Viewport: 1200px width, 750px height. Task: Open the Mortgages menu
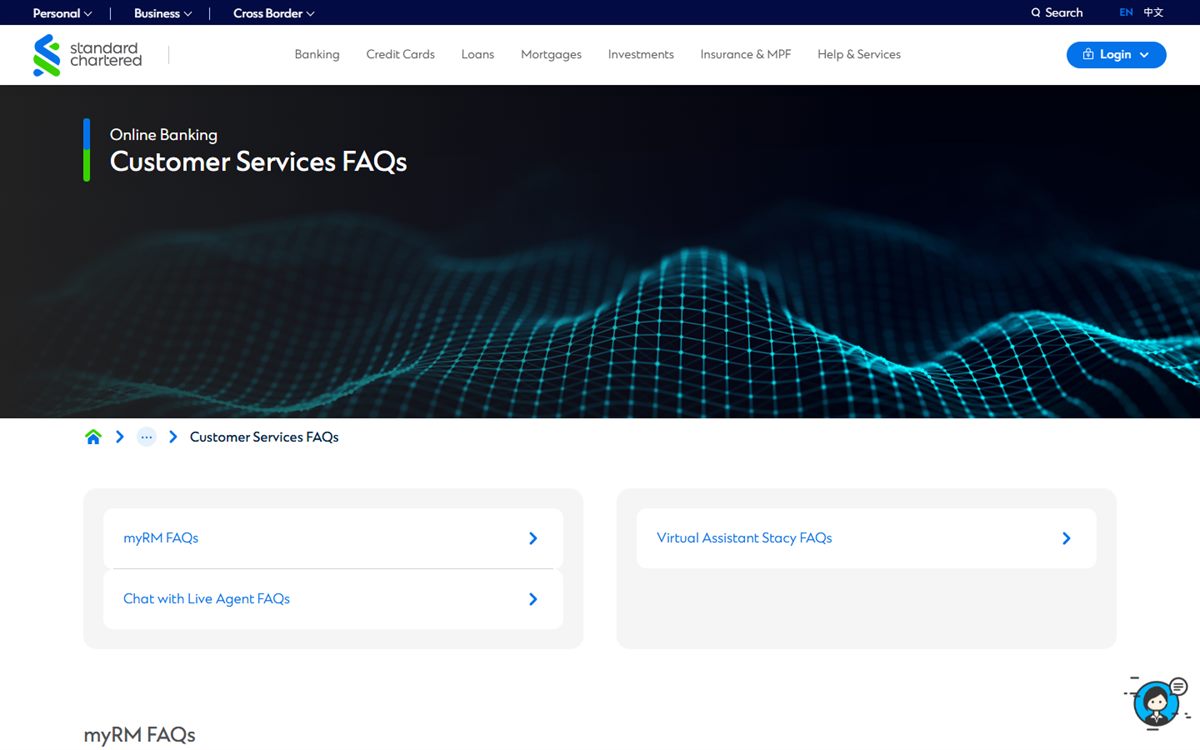pyautogui.click(x=551, y=55)
